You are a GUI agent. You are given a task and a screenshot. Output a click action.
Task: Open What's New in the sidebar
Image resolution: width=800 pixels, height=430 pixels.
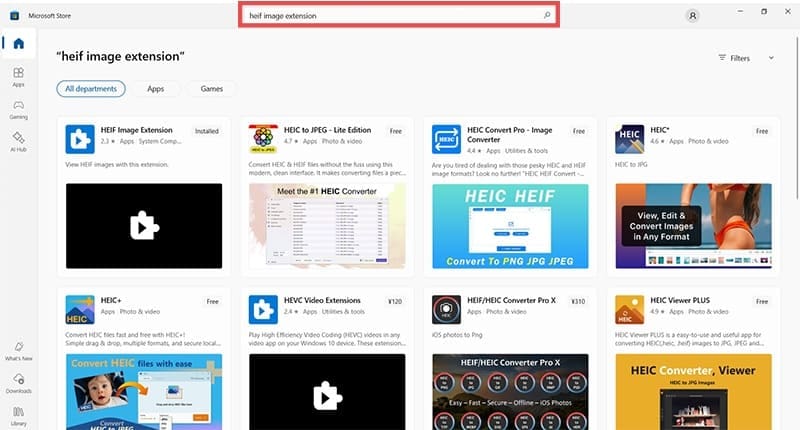click(18, 351)
